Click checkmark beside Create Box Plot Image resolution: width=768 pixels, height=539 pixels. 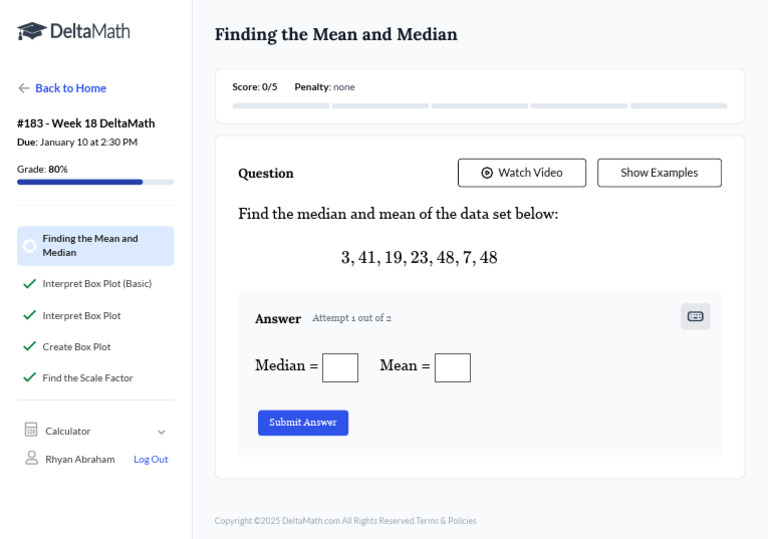30,346
